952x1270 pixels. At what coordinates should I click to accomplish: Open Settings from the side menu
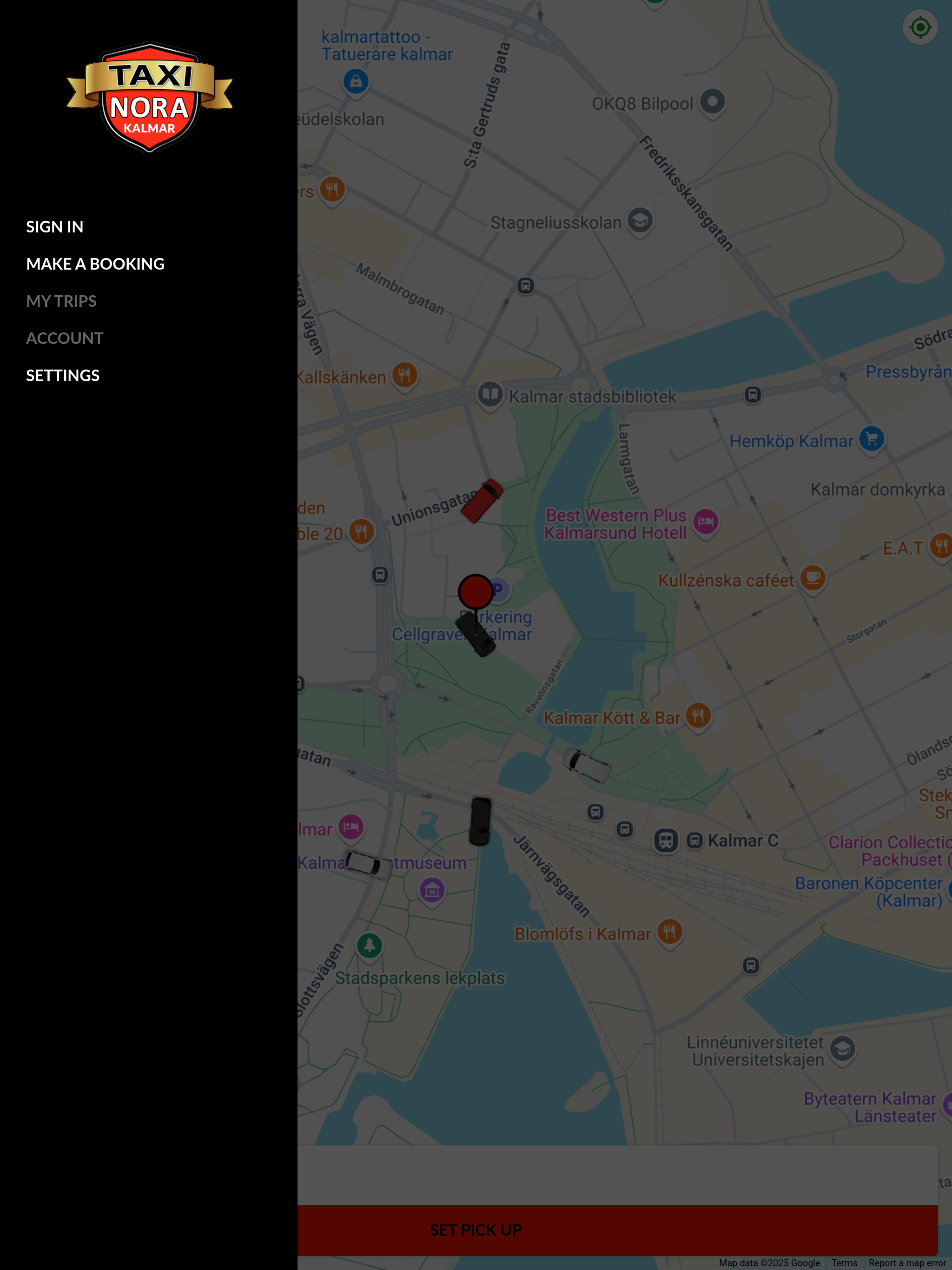click(x=63, y=376)
